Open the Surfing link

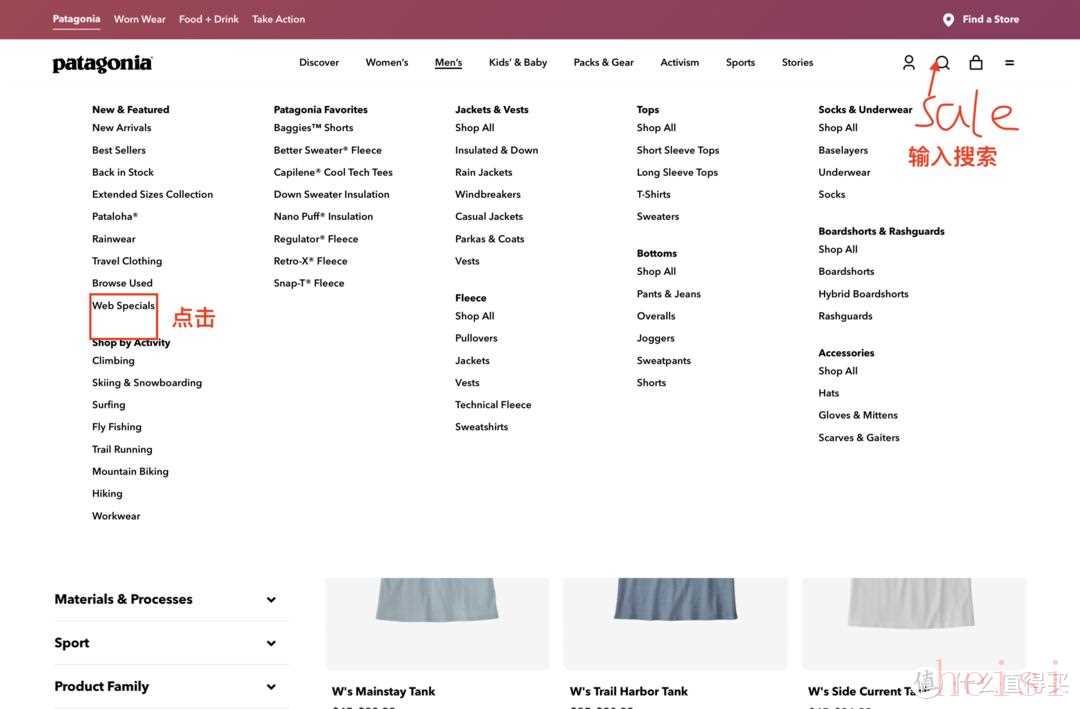coord(109,404)
